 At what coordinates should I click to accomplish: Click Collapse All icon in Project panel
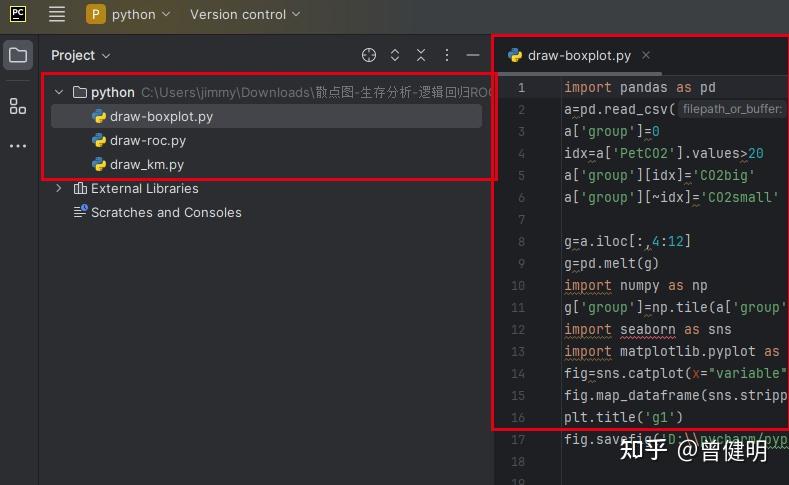point(421,55)
